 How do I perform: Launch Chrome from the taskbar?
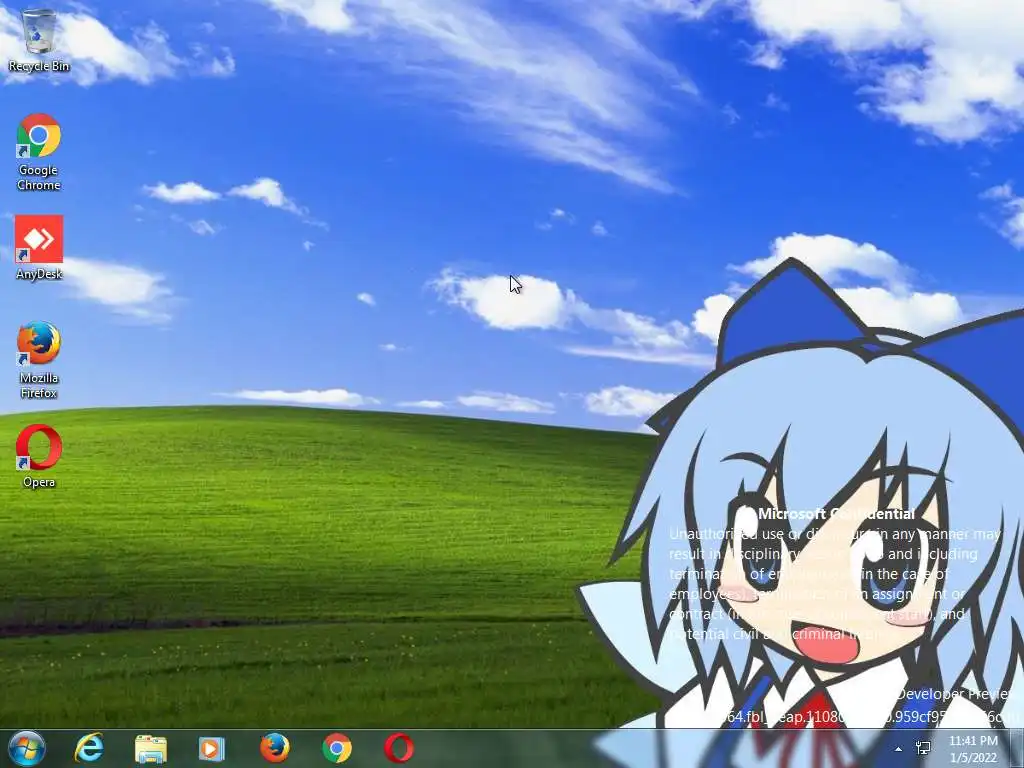click(x=337, y=748)
